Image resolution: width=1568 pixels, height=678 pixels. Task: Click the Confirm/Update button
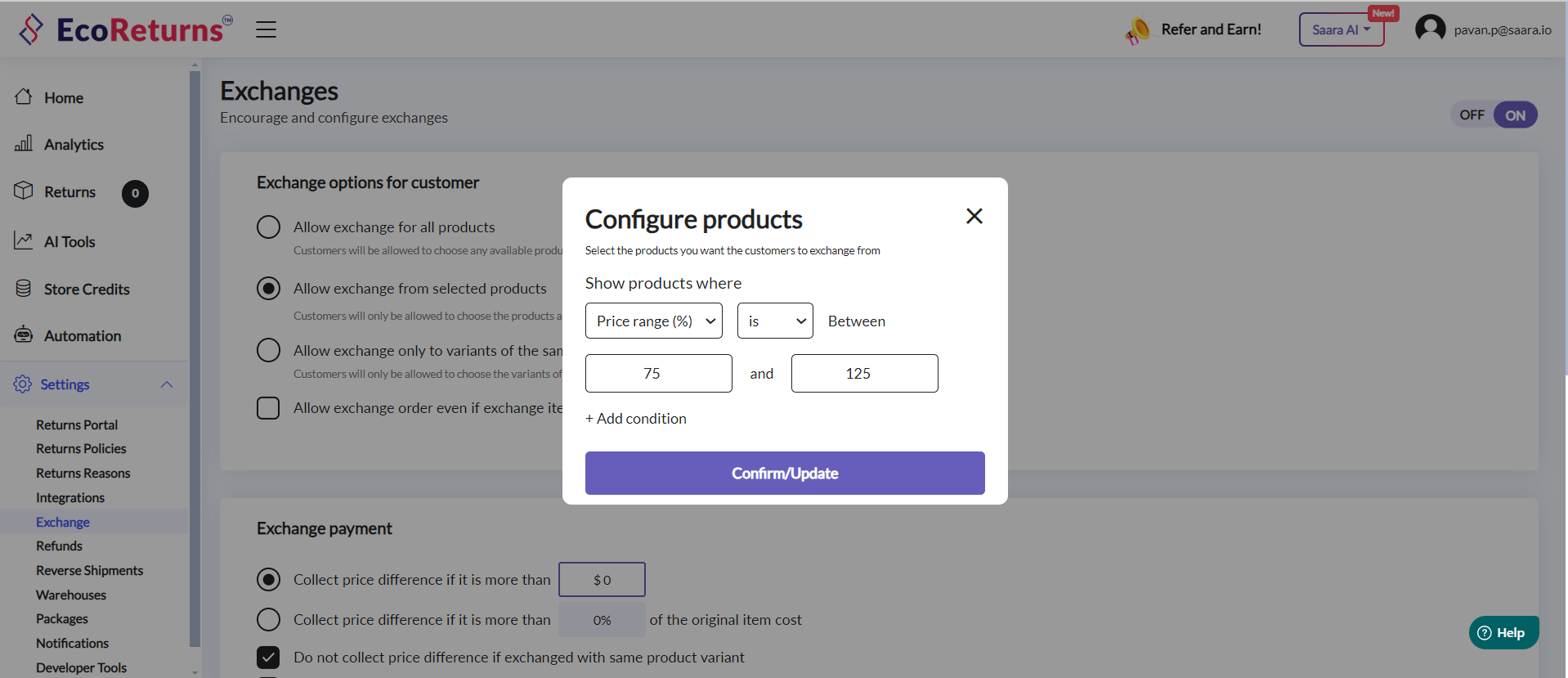[x=785, y=474]
